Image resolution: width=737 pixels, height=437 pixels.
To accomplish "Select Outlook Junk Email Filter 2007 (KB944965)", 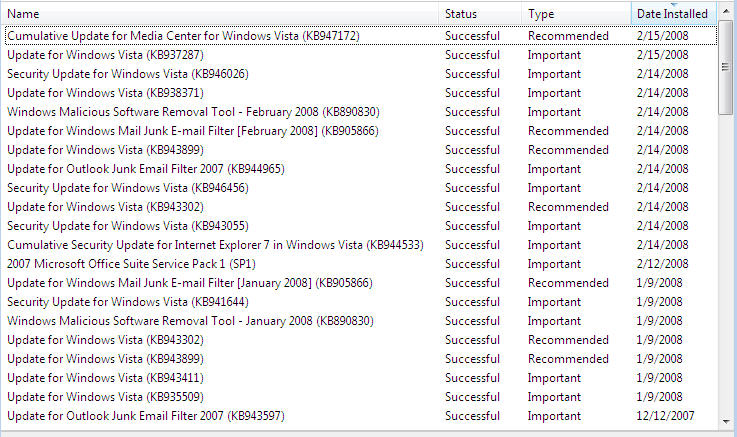I will click(x=145, y=169).
